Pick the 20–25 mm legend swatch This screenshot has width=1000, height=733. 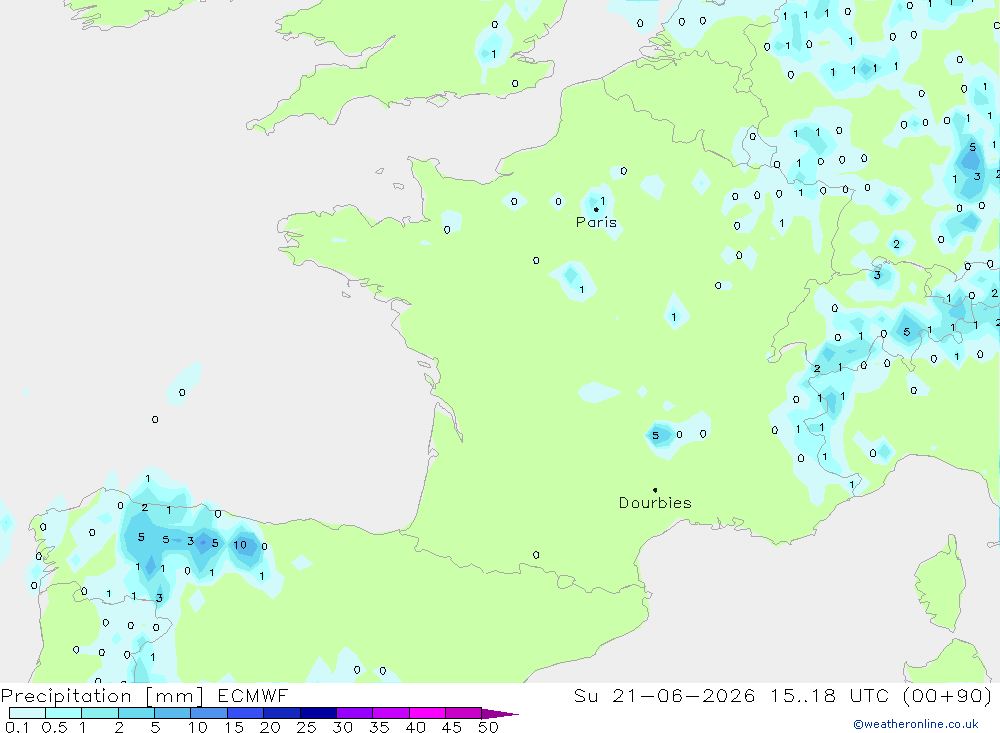(x=282, y=713)
